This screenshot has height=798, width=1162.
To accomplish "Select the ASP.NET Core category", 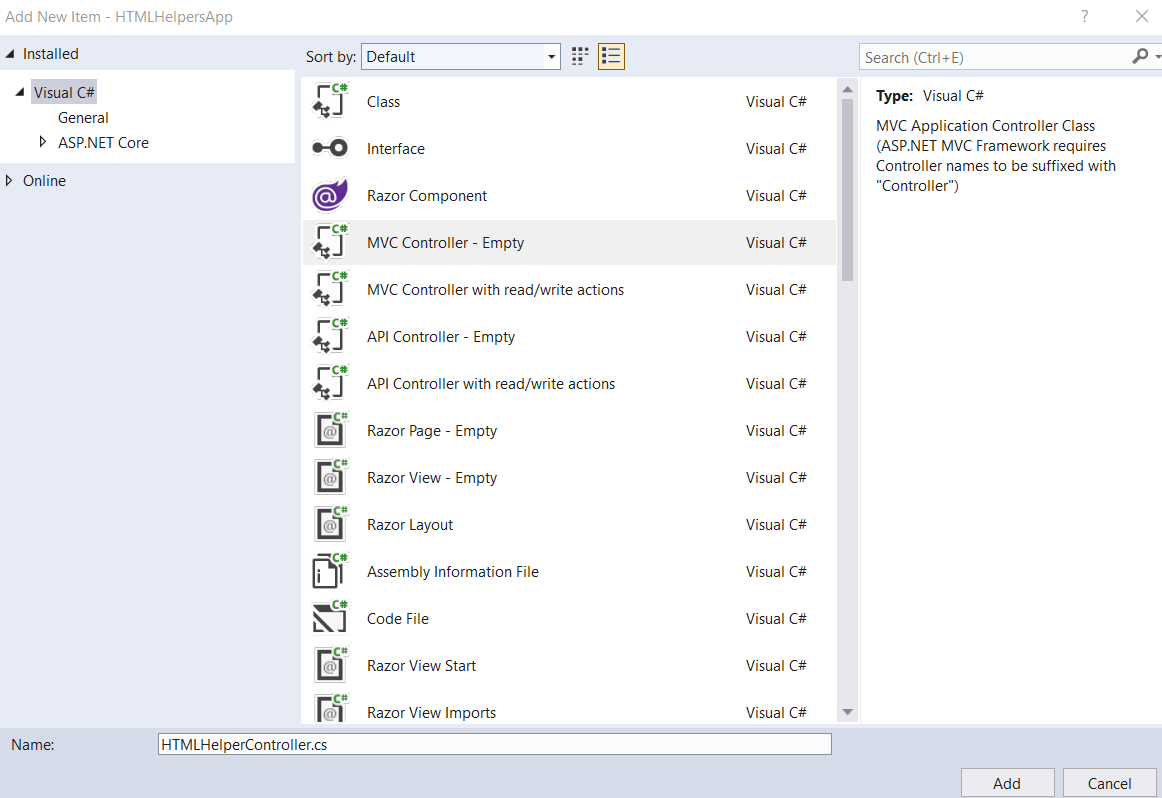I will pyautogui.click(x=103, y=142).
